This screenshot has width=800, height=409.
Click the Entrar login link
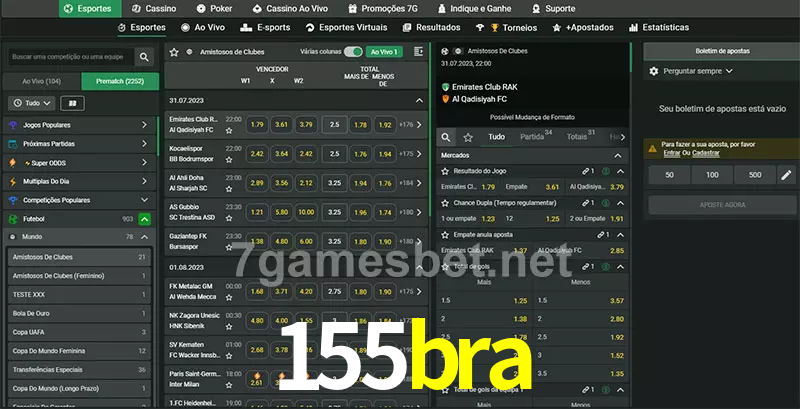pos(671,153)
